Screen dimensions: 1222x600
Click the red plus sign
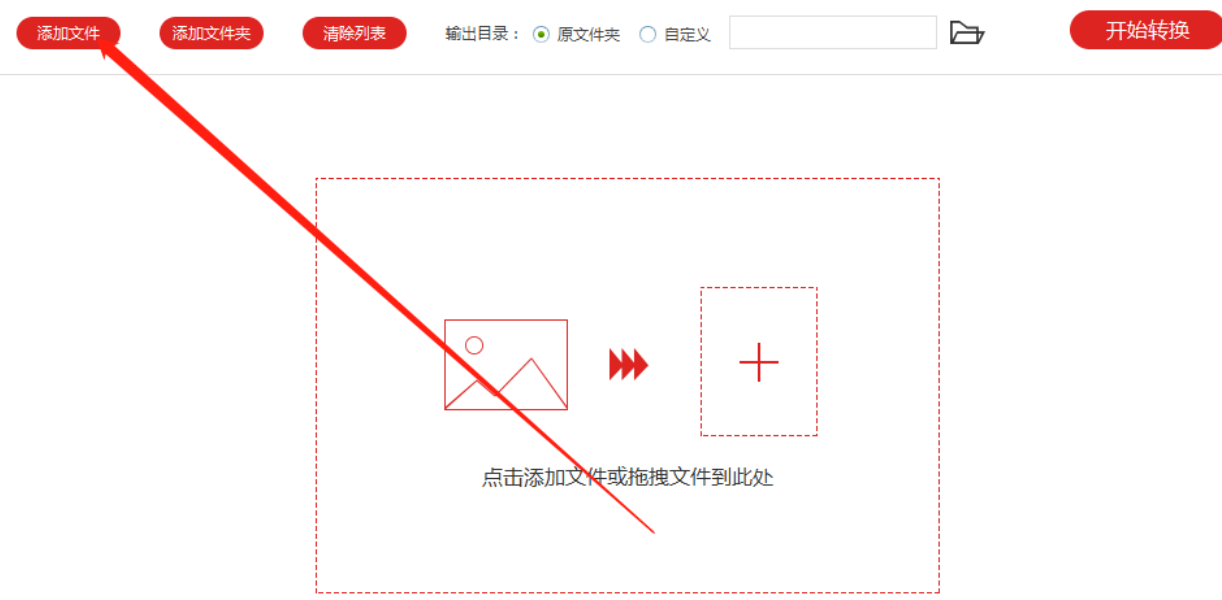759,362
